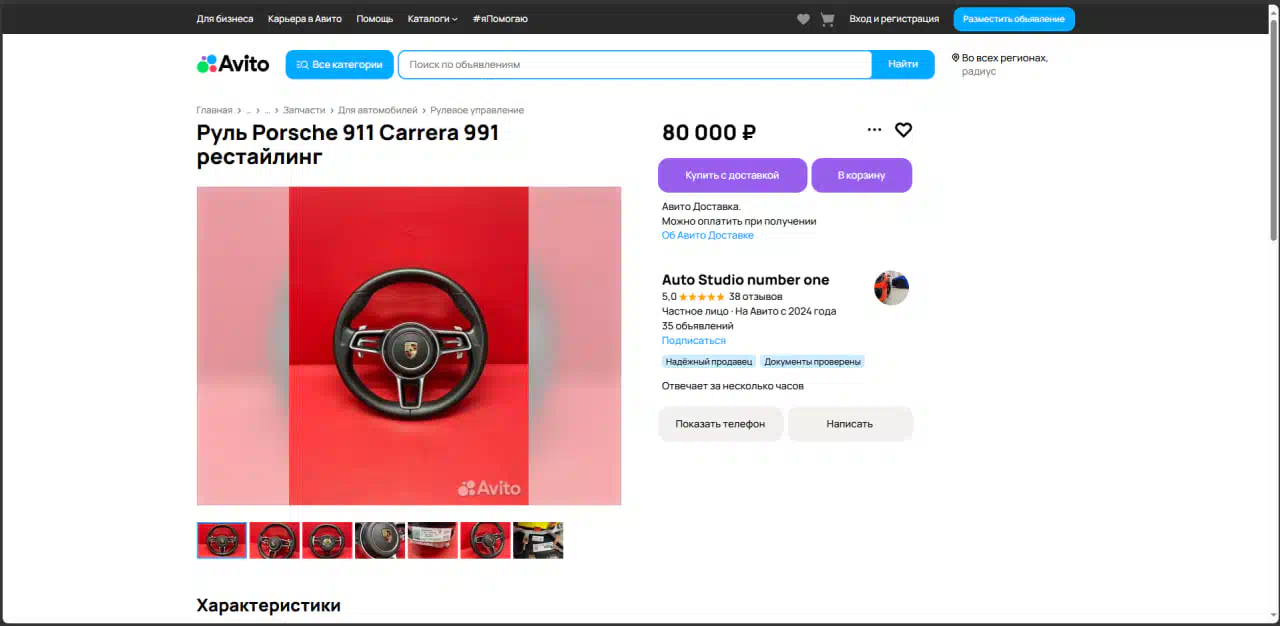
Task: Expand the Каталоги menu
Action: pos(432,19)
